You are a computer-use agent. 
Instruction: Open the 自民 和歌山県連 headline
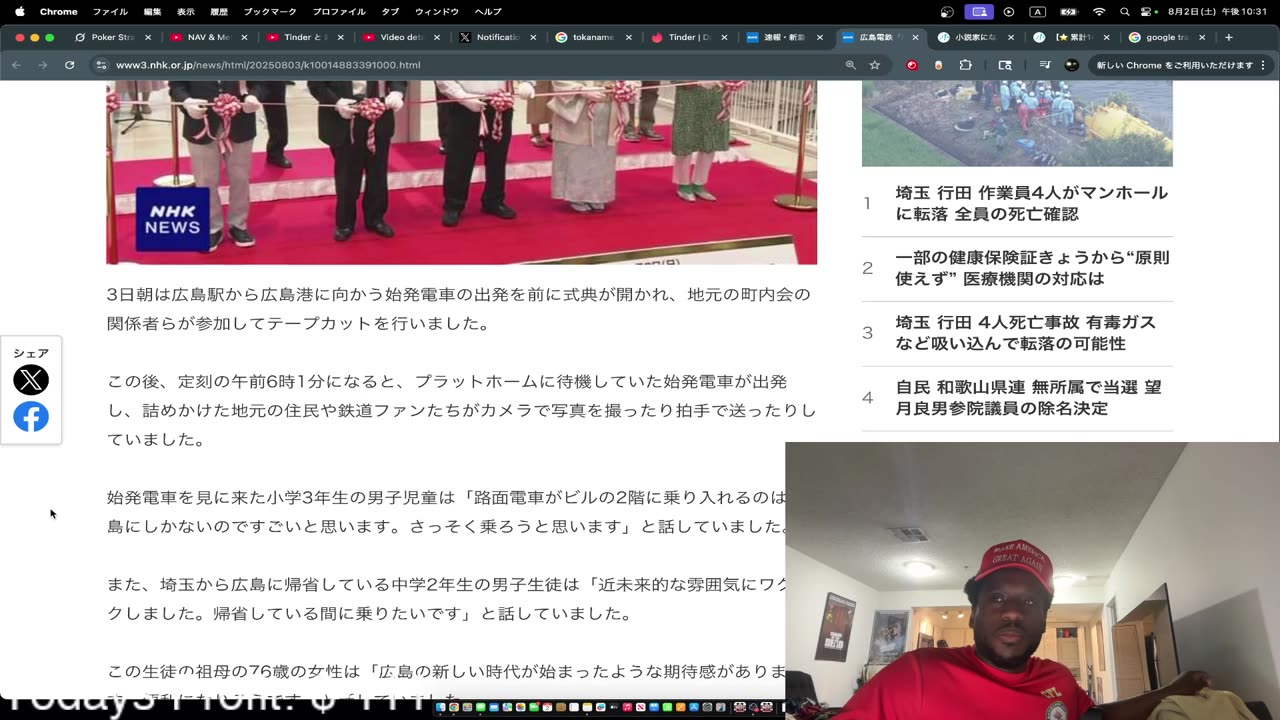pos(1028,398)
